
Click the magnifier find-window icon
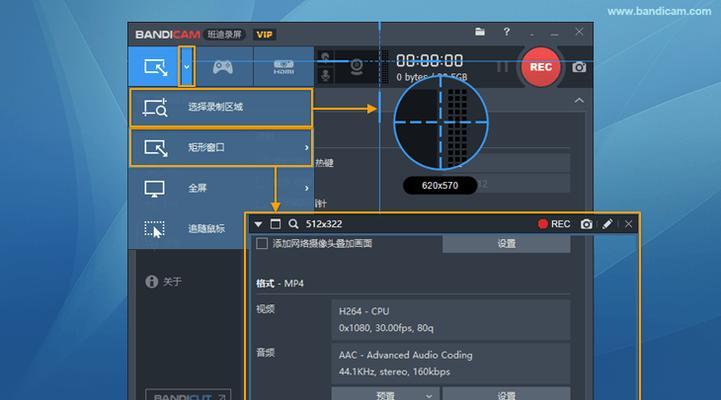(293, 224)
